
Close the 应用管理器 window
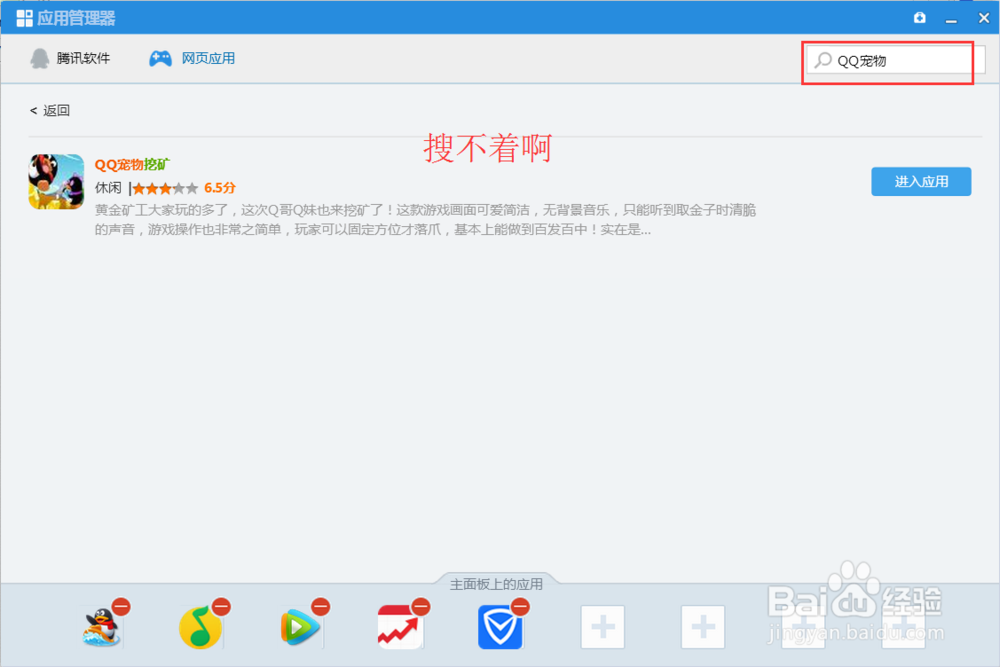[x=983, y=18]
